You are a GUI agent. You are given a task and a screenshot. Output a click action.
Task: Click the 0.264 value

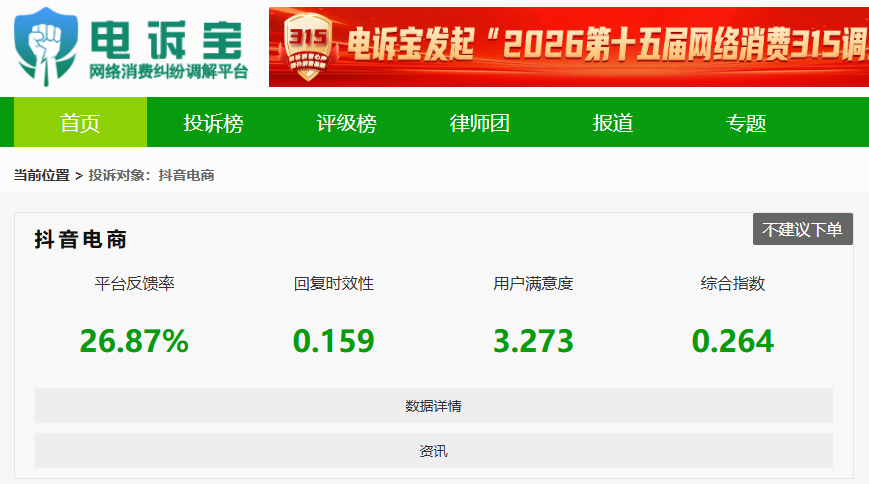coord(733,340)
